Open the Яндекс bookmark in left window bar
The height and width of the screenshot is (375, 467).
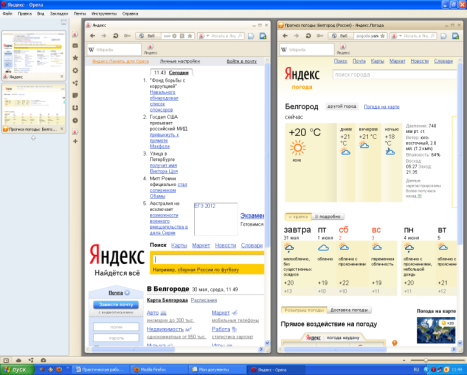(x=150, y=49)
